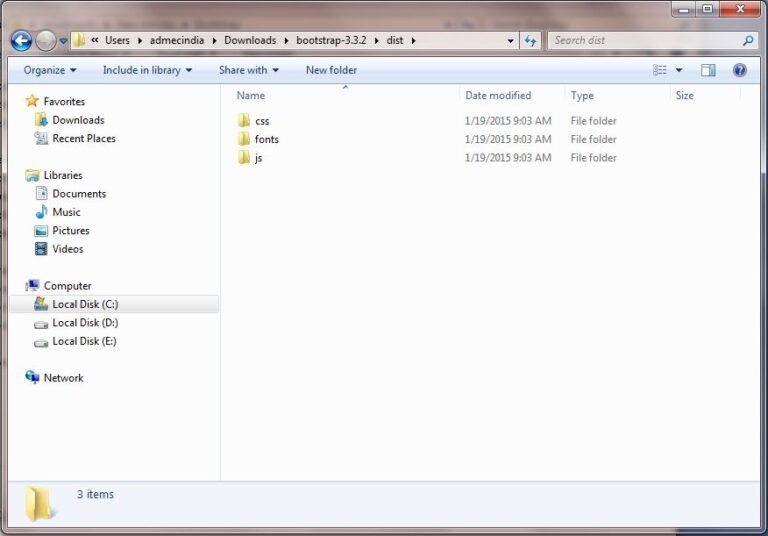Select the fonts folder

pyautogui.click(x=266, y=139)
